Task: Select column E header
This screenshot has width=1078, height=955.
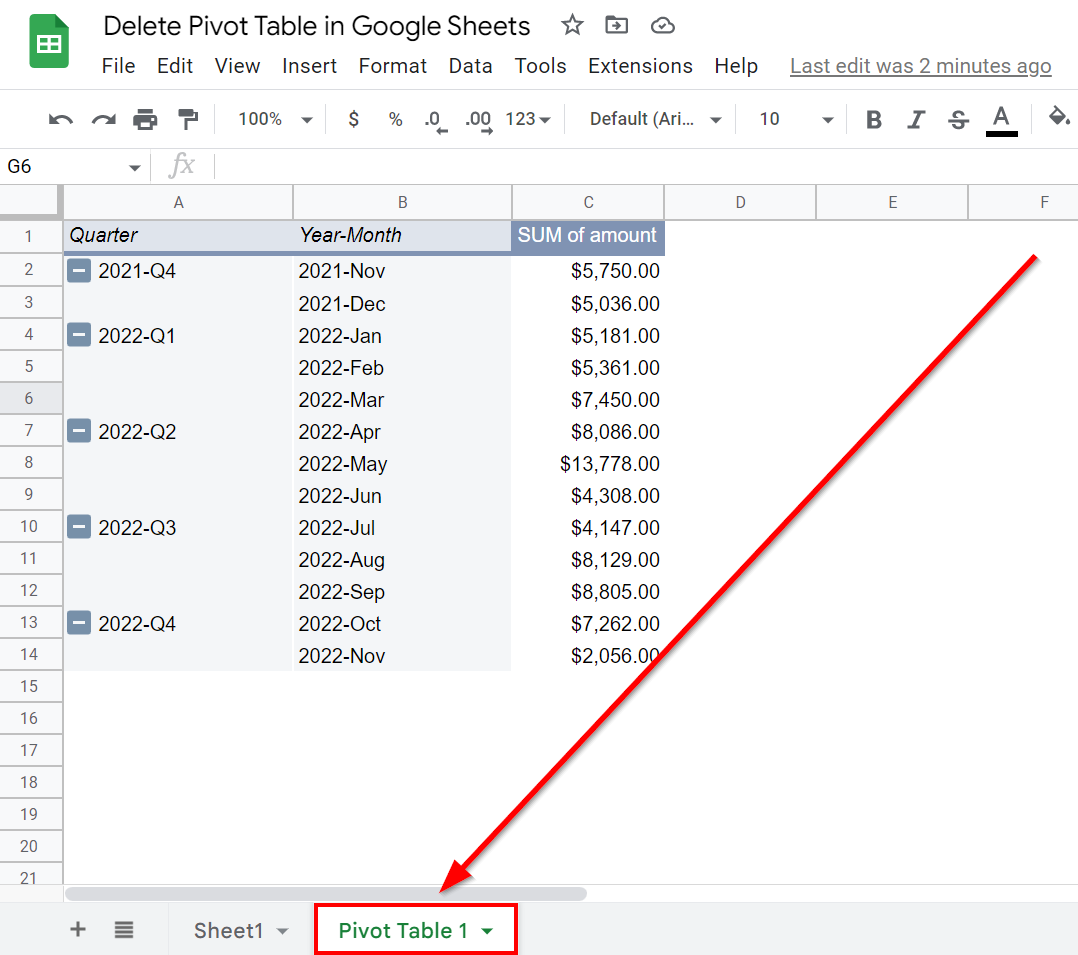Action: click(892, 202)
